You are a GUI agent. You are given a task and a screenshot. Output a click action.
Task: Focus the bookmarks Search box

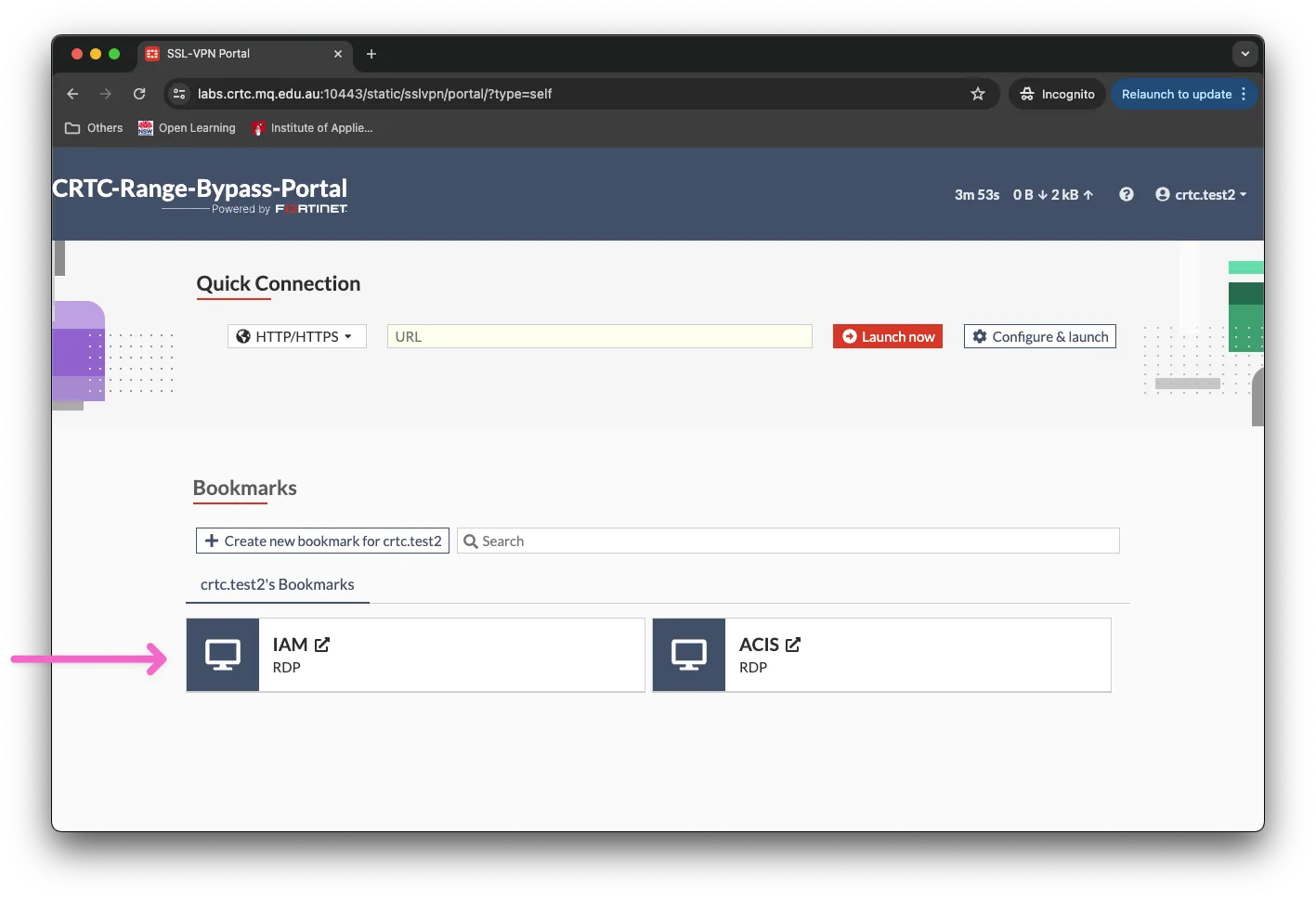pos(789,541)
